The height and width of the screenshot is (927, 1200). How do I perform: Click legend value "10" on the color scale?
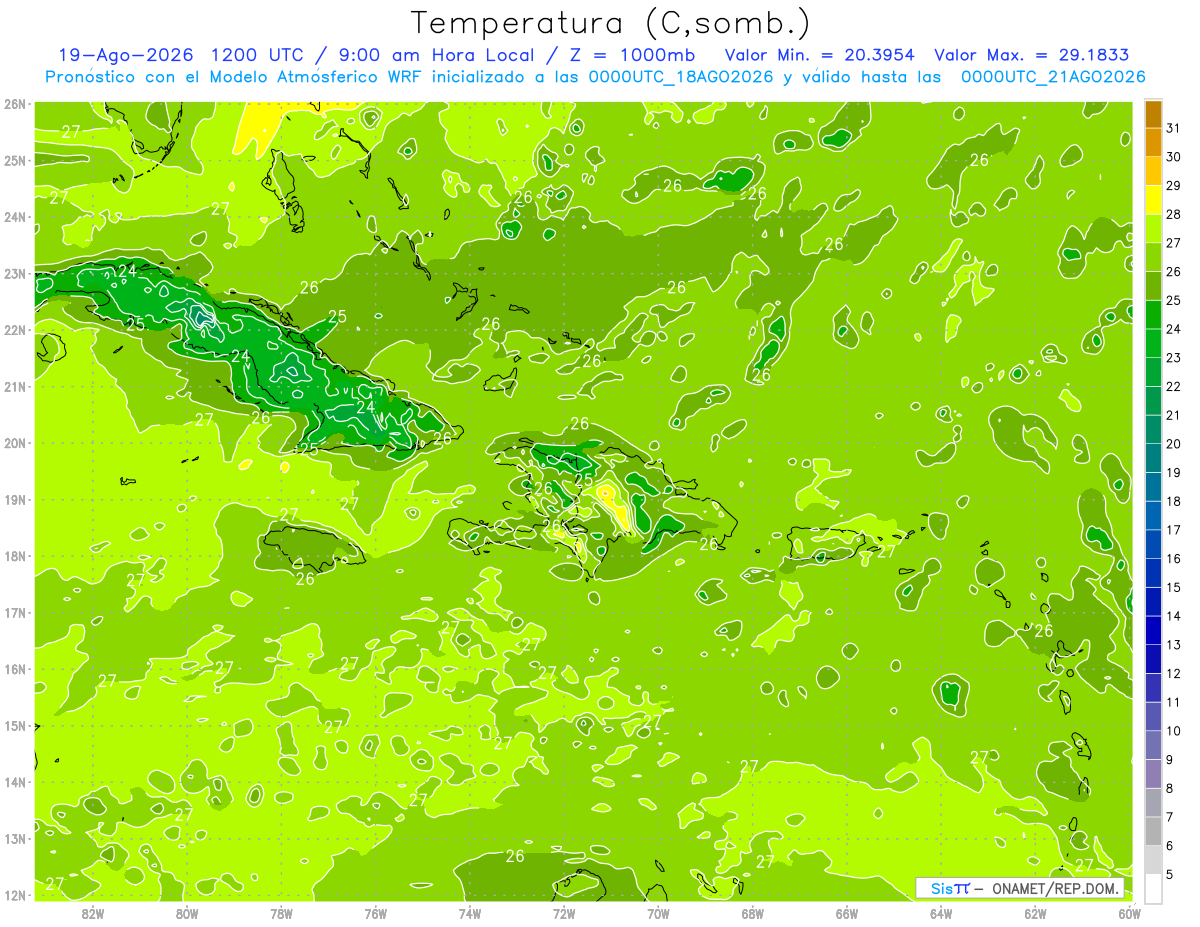point(1173,731)
